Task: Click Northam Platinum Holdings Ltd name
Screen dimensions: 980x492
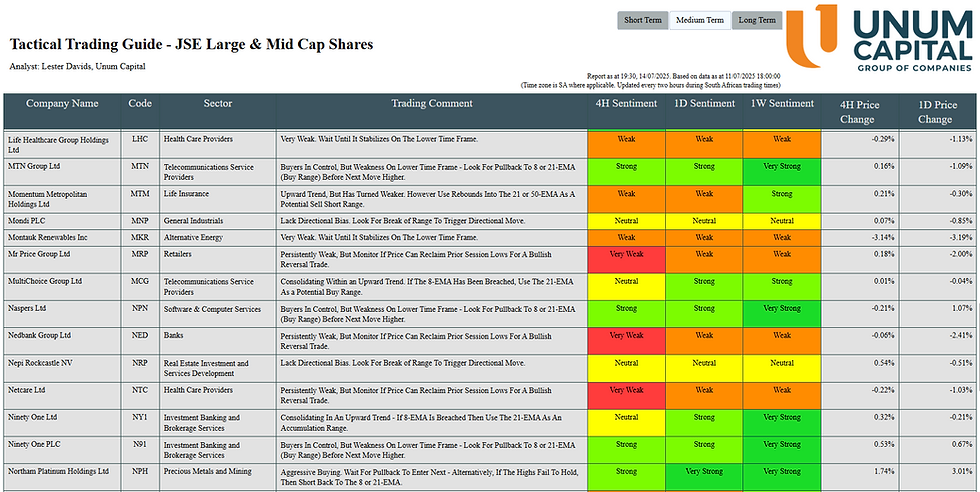Action: coord(59,471)
